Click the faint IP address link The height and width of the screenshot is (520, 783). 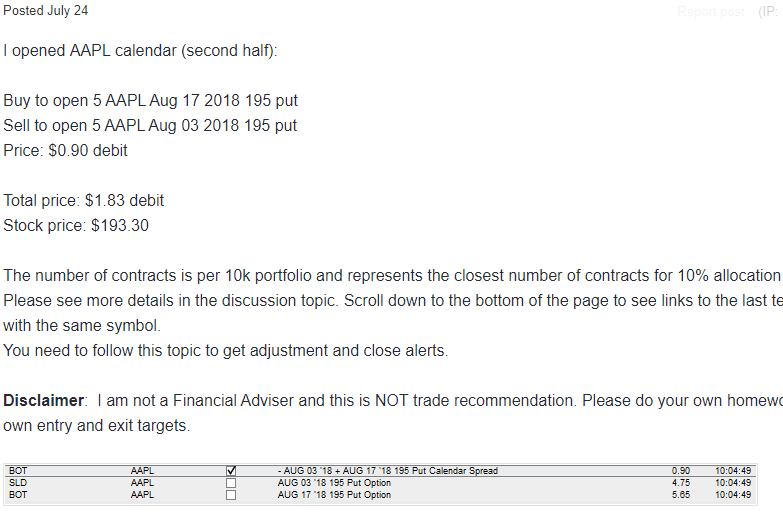tap(770, 11)
